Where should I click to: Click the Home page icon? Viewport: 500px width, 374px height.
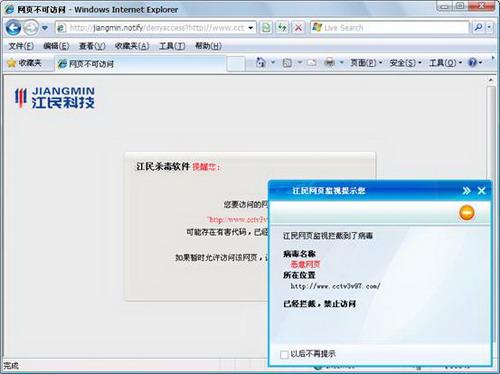coord(261,63)
